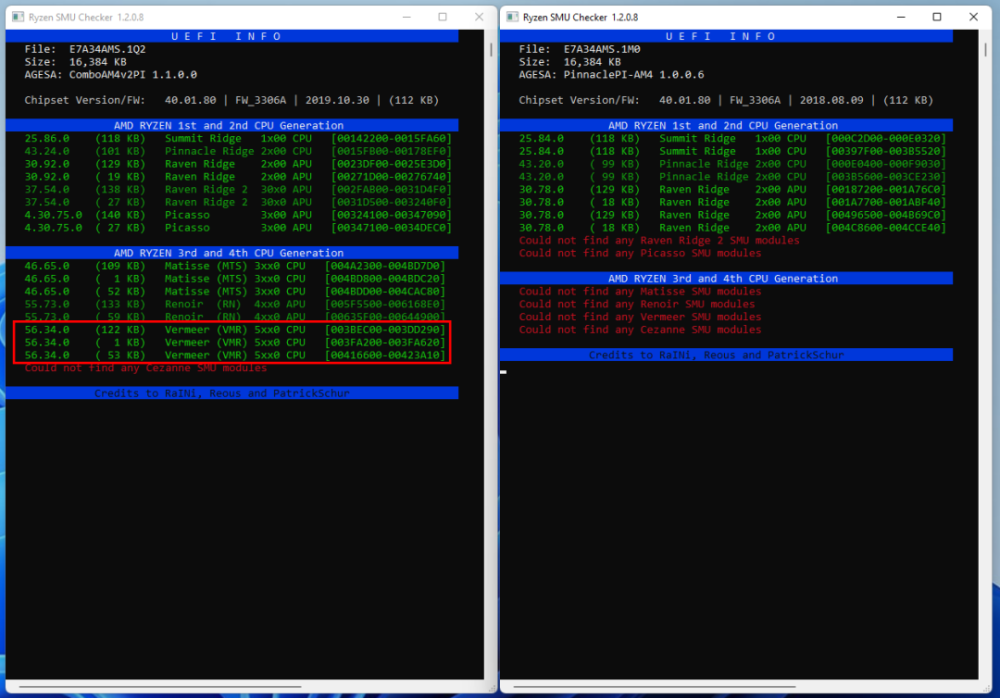
Task: Click the Picasso (140 KB) row
Action: click(x=238, y=215)
